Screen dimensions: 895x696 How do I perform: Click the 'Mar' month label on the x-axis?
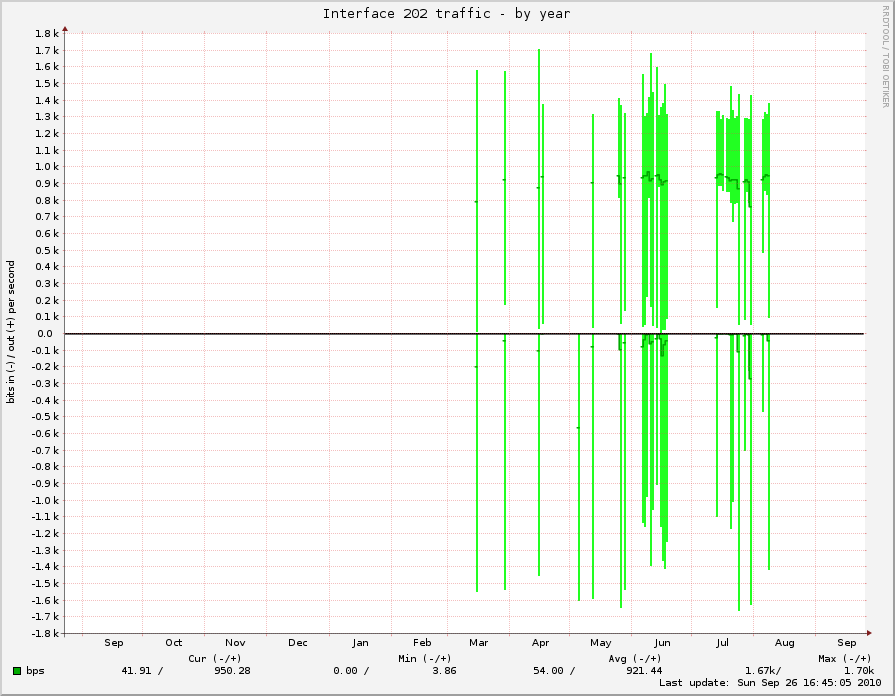tap(478, 643)
